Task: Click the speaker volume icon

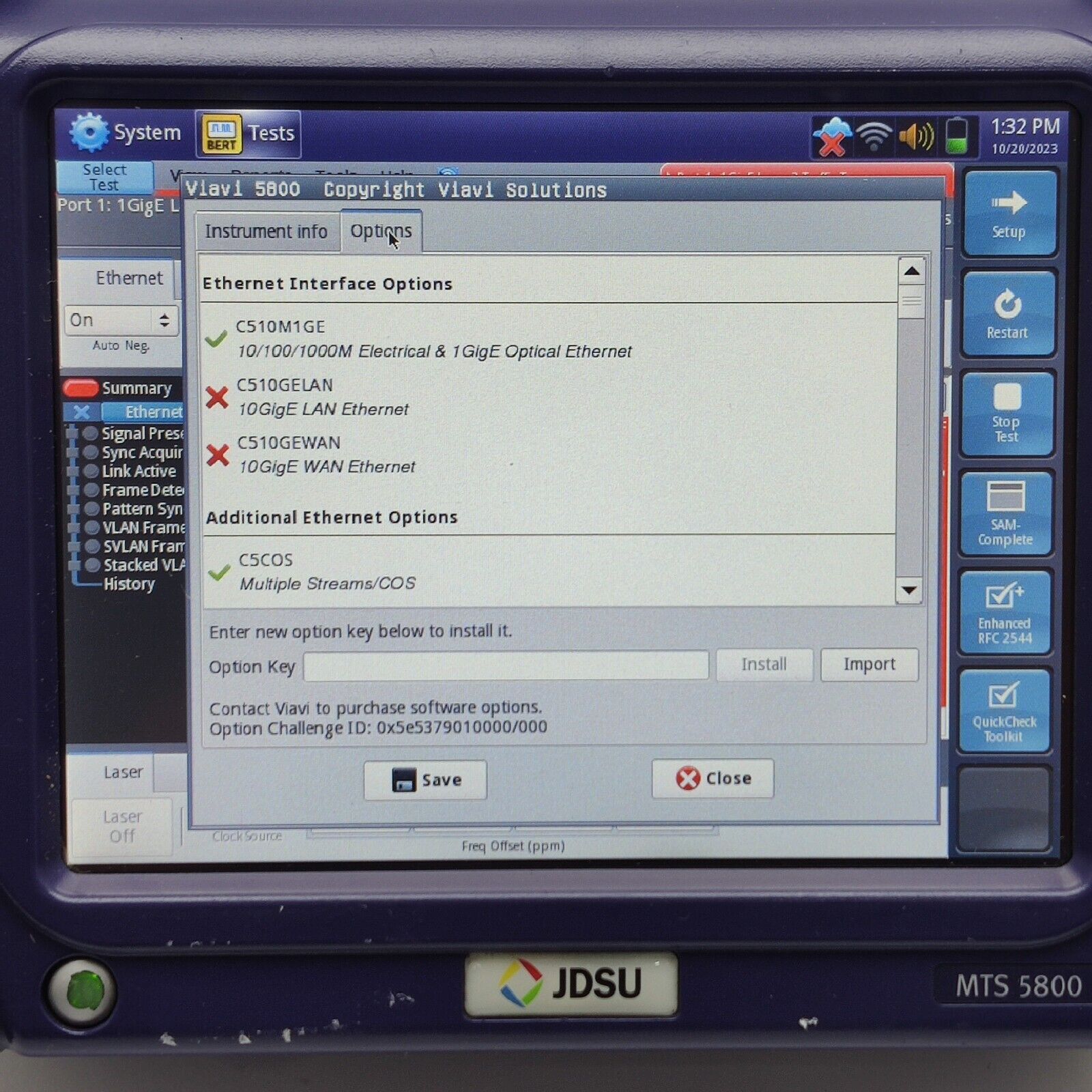Action: click(917, 134)
